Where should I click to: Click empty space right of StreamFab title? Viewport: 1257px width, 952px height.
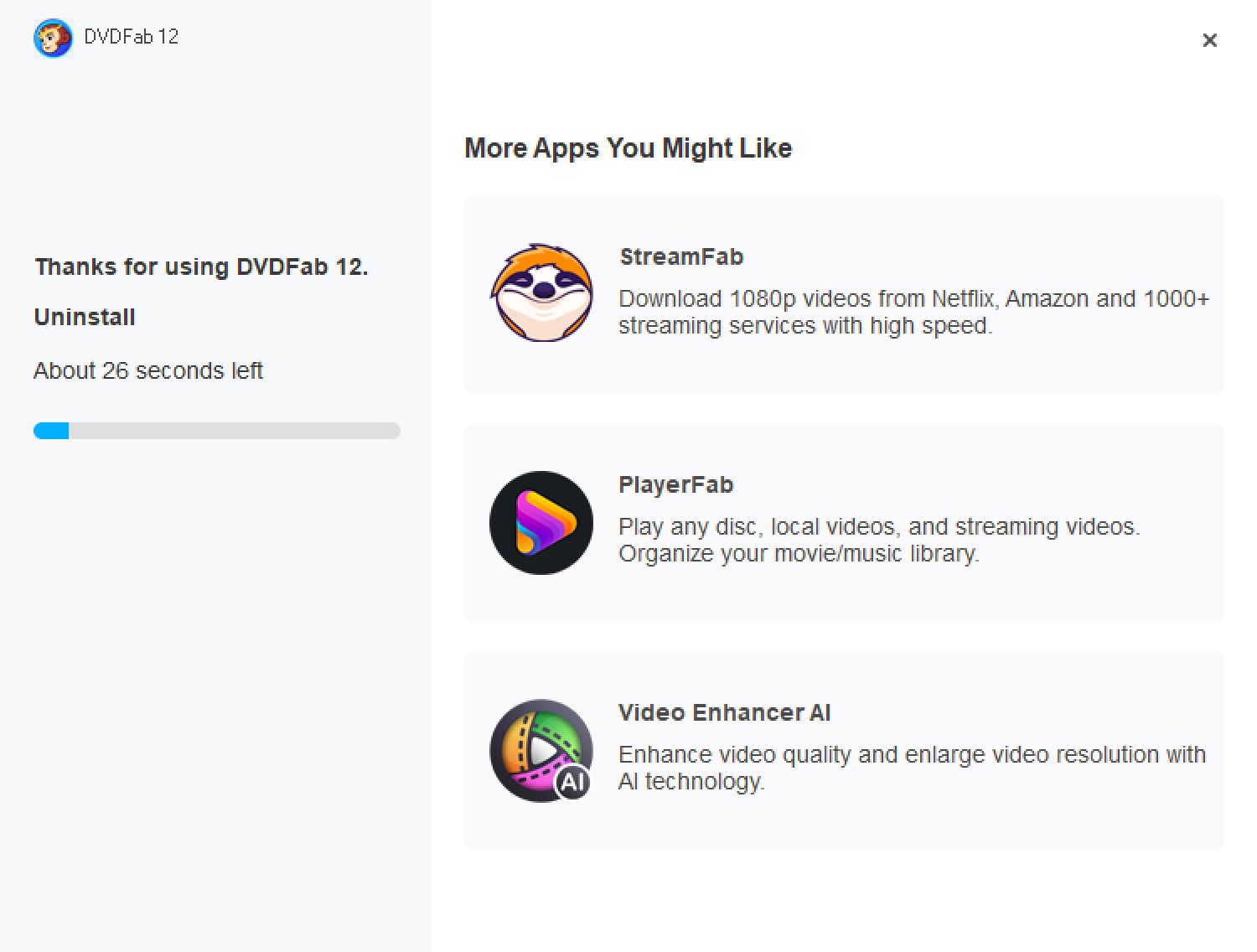(964, 256)
